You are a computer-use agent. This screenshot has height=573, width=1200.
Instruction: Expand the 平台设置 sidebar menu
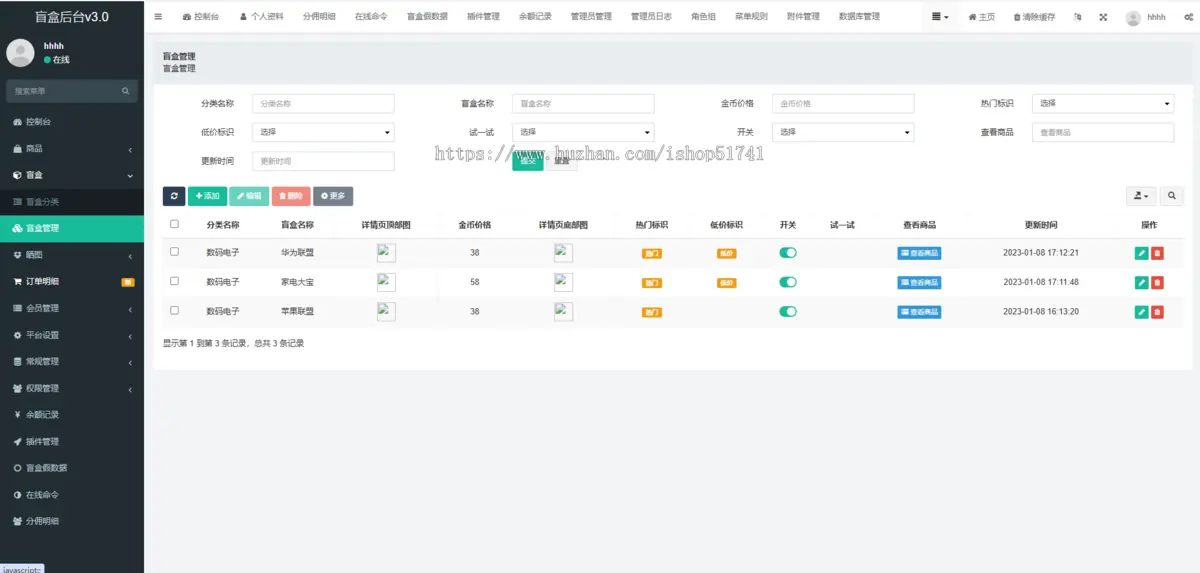click(72, 335)
